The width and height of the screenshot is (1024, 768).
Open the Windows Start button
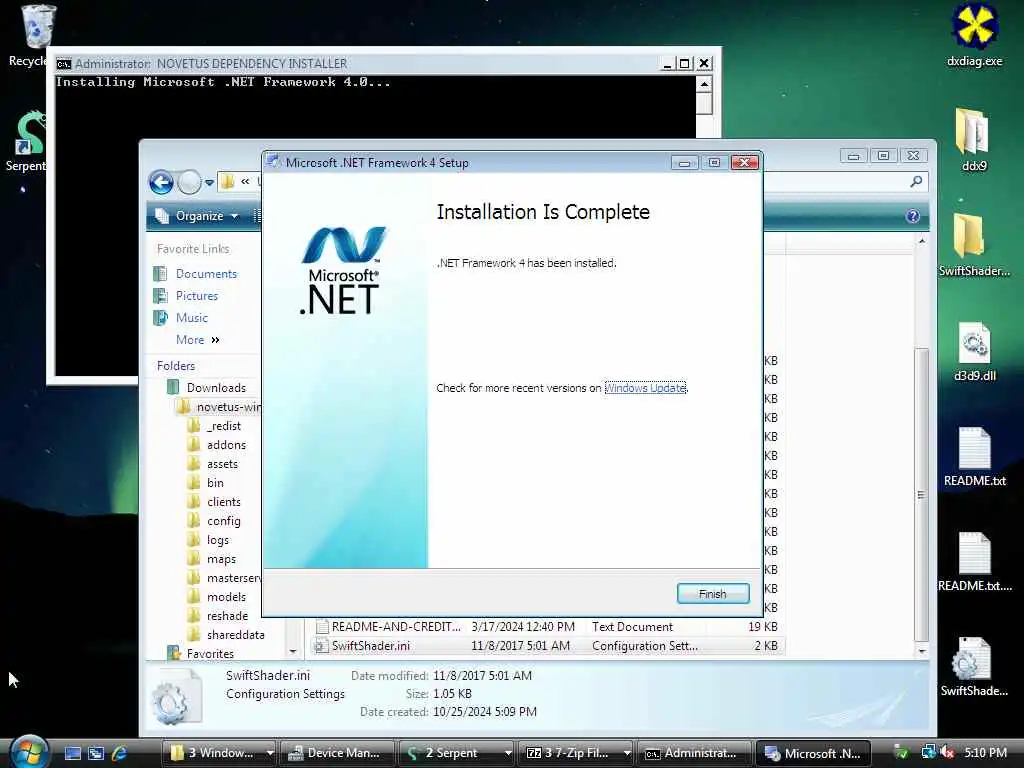click(27, 752)
